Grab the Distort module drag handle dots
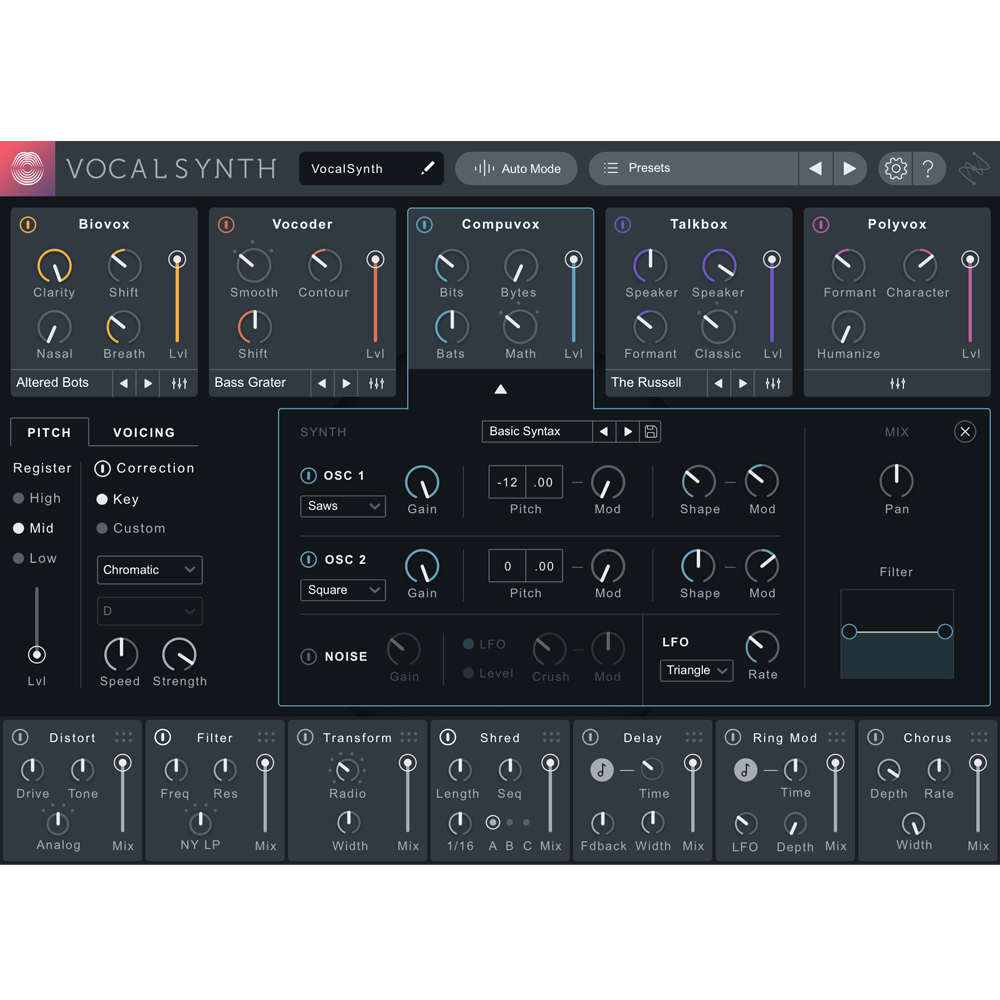1000x1000 pixels. pyautogui.click(x=124, y=737)
